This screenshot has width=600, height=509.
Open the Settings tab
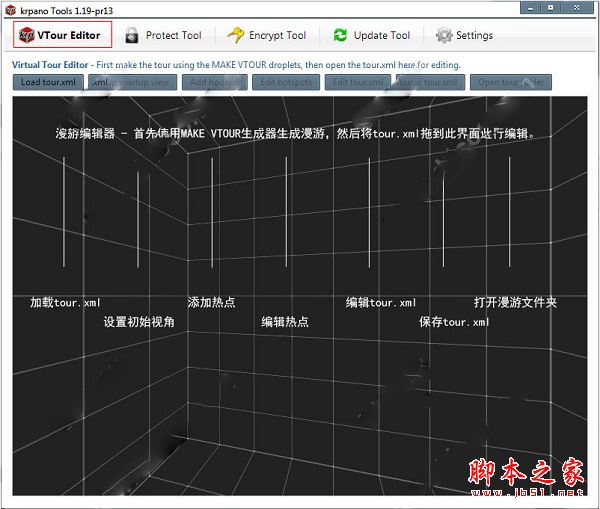point(465,35)
